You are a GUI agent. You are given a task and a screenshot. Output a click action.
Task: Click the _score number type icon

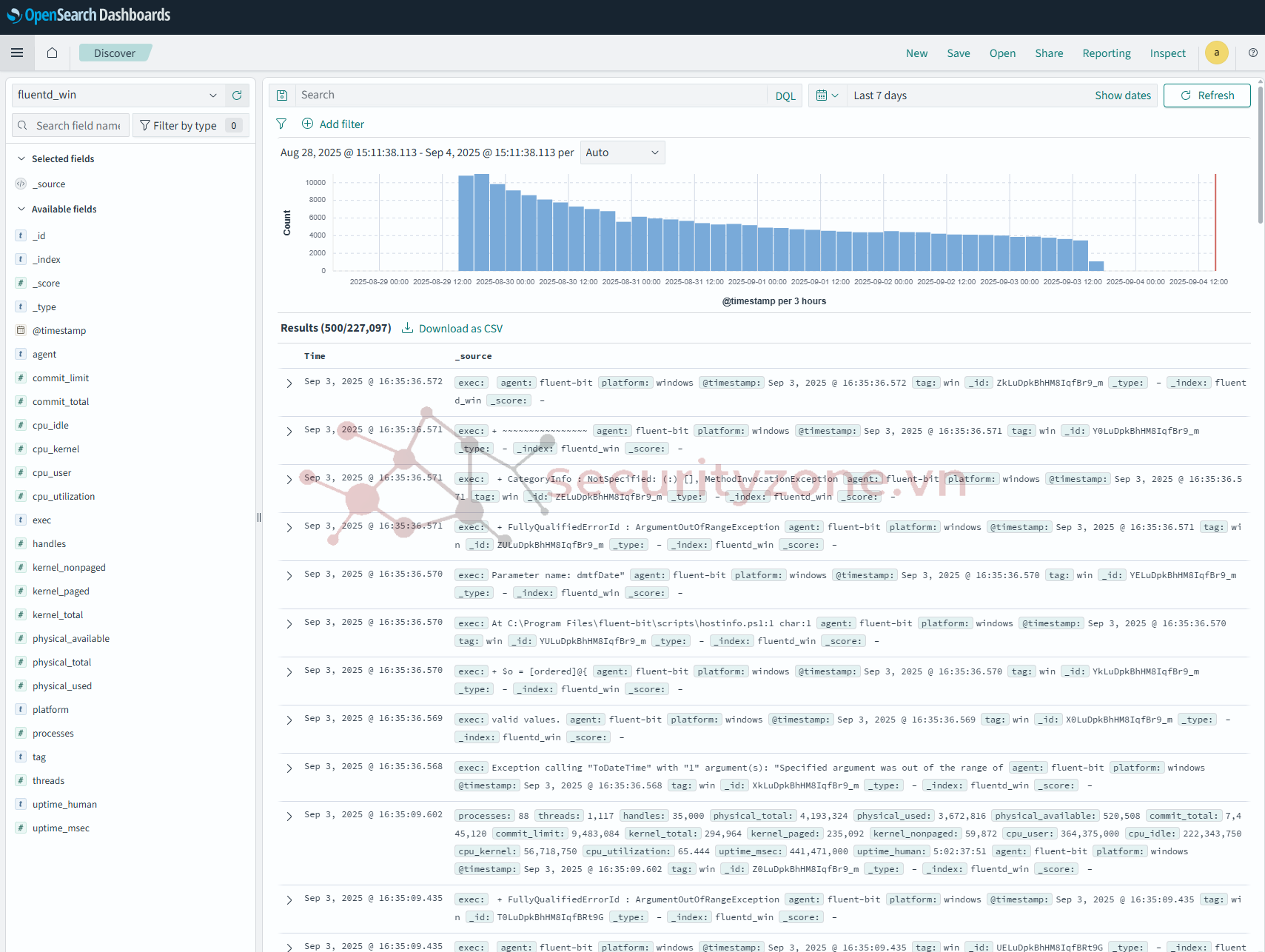(21, 283)
